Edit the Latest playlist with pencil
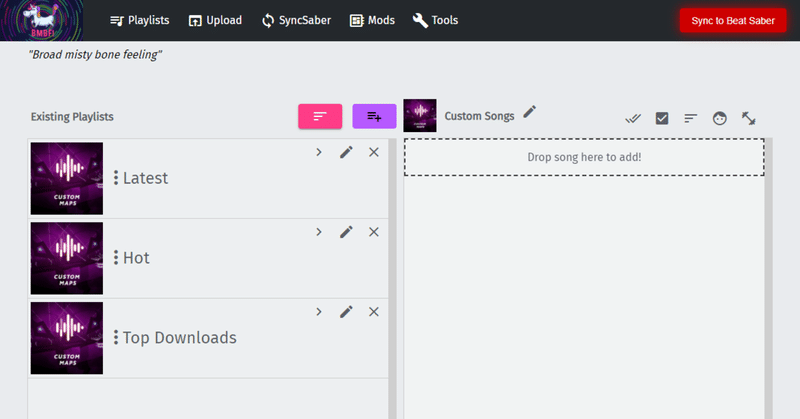The width and height of the screenshot is (800, 419). pos(346,152)
